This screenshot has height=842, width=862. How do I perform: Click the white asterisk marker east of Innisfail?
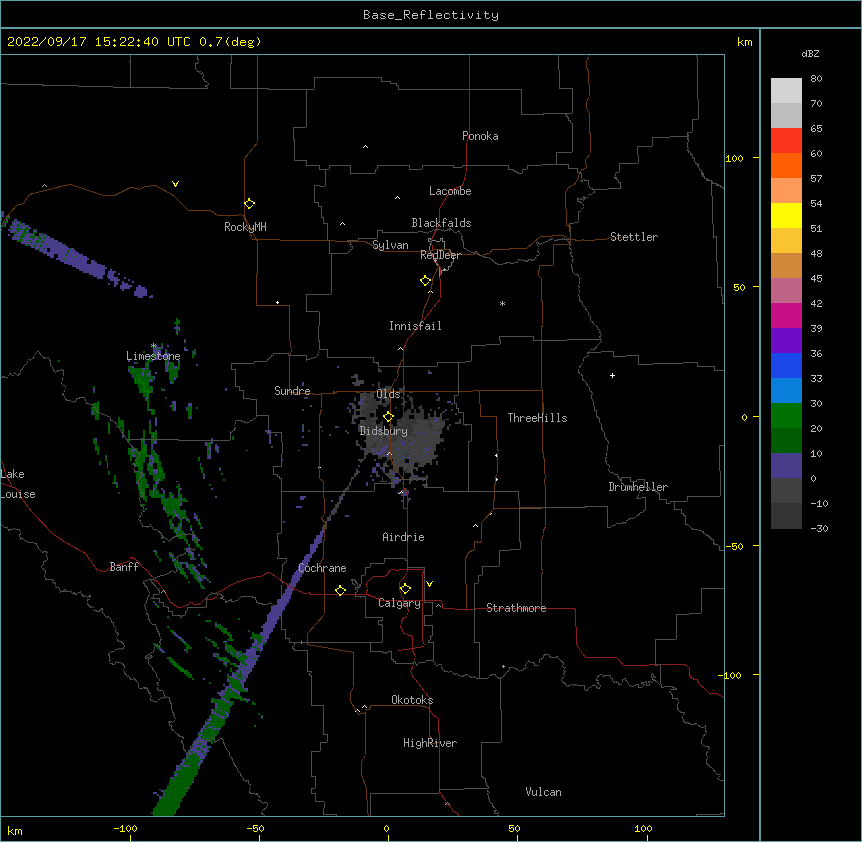(x=502, y=303)
